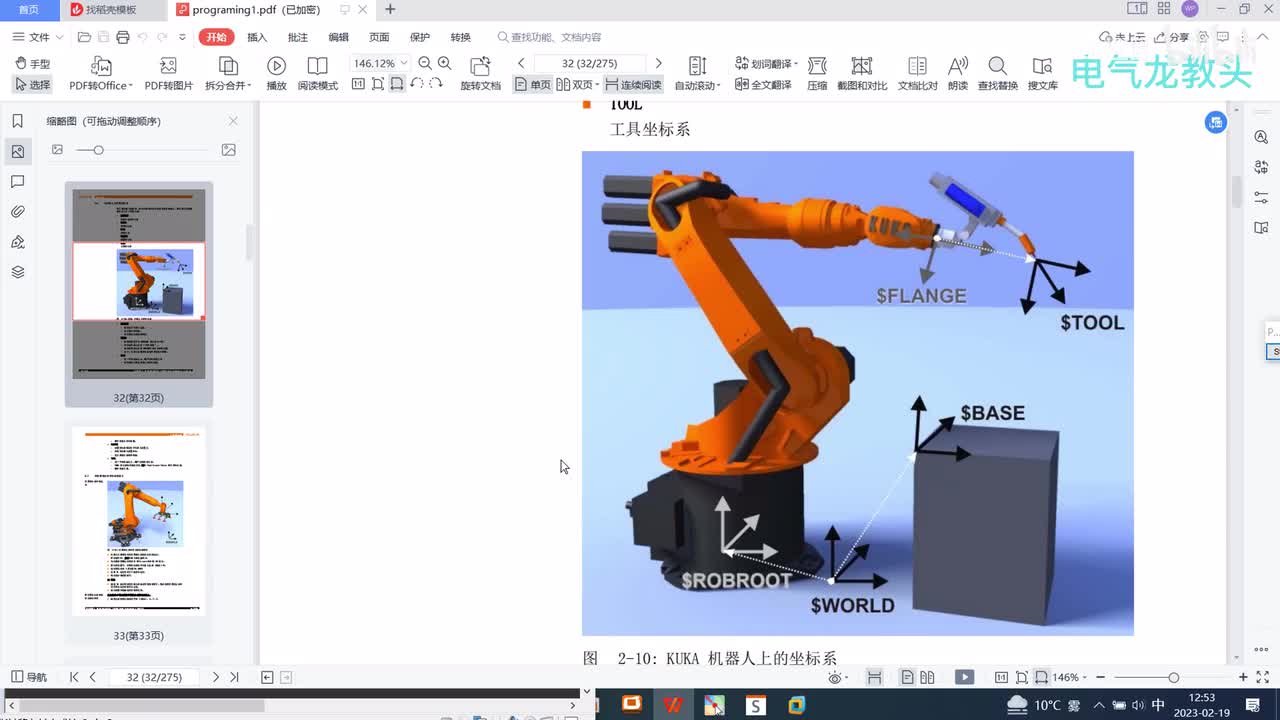This screenshot has height=720, width=1280.
Task: Switch to the 首页 home tab
Action: tap(30, 9)
